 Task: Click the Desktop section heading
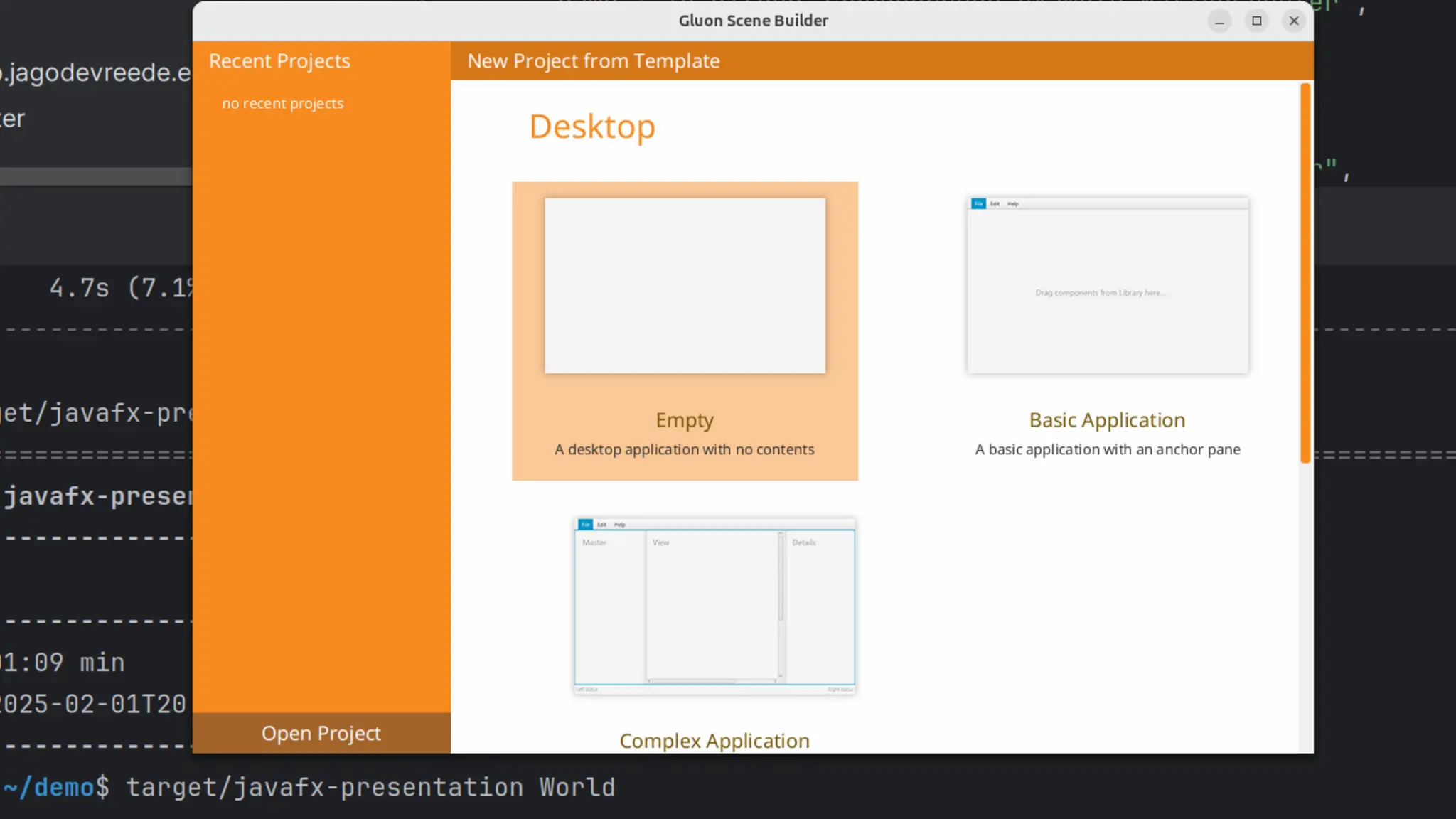click(592, 127)
